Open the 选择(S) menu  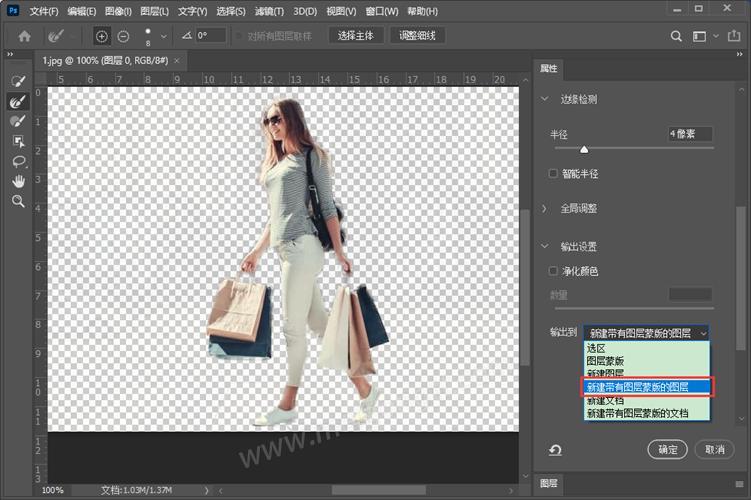pos(230,11)
